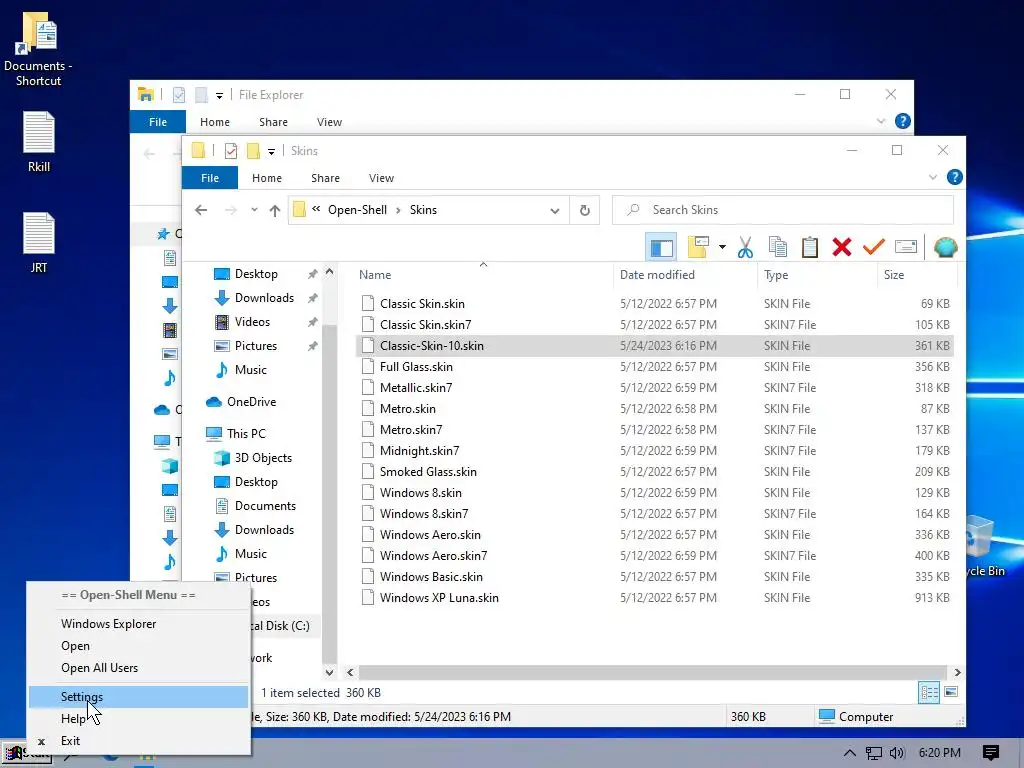Click the volume speaker tray icon

click(x=897, y=753)
